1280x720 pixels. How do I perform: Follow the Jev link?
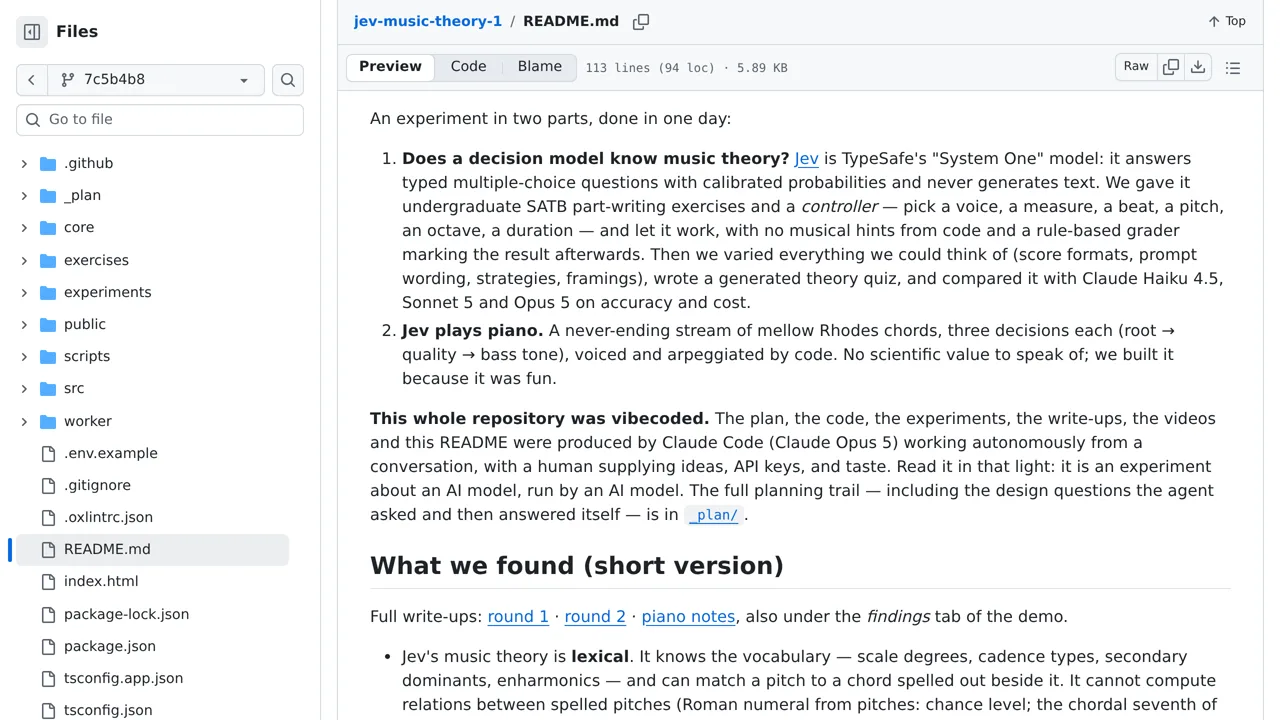pyautogui.click(x=807, y=159)
